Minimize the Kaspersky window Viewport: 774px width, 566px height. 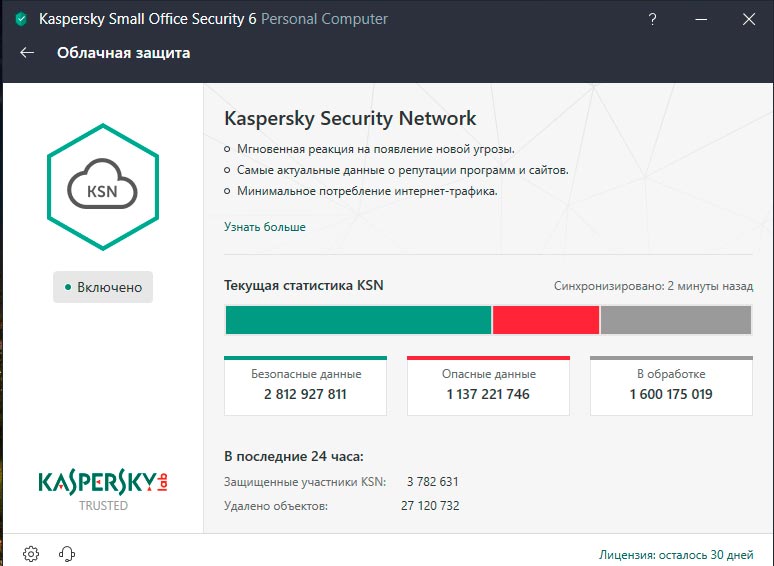pyautogui.click(x=701, y=19)
